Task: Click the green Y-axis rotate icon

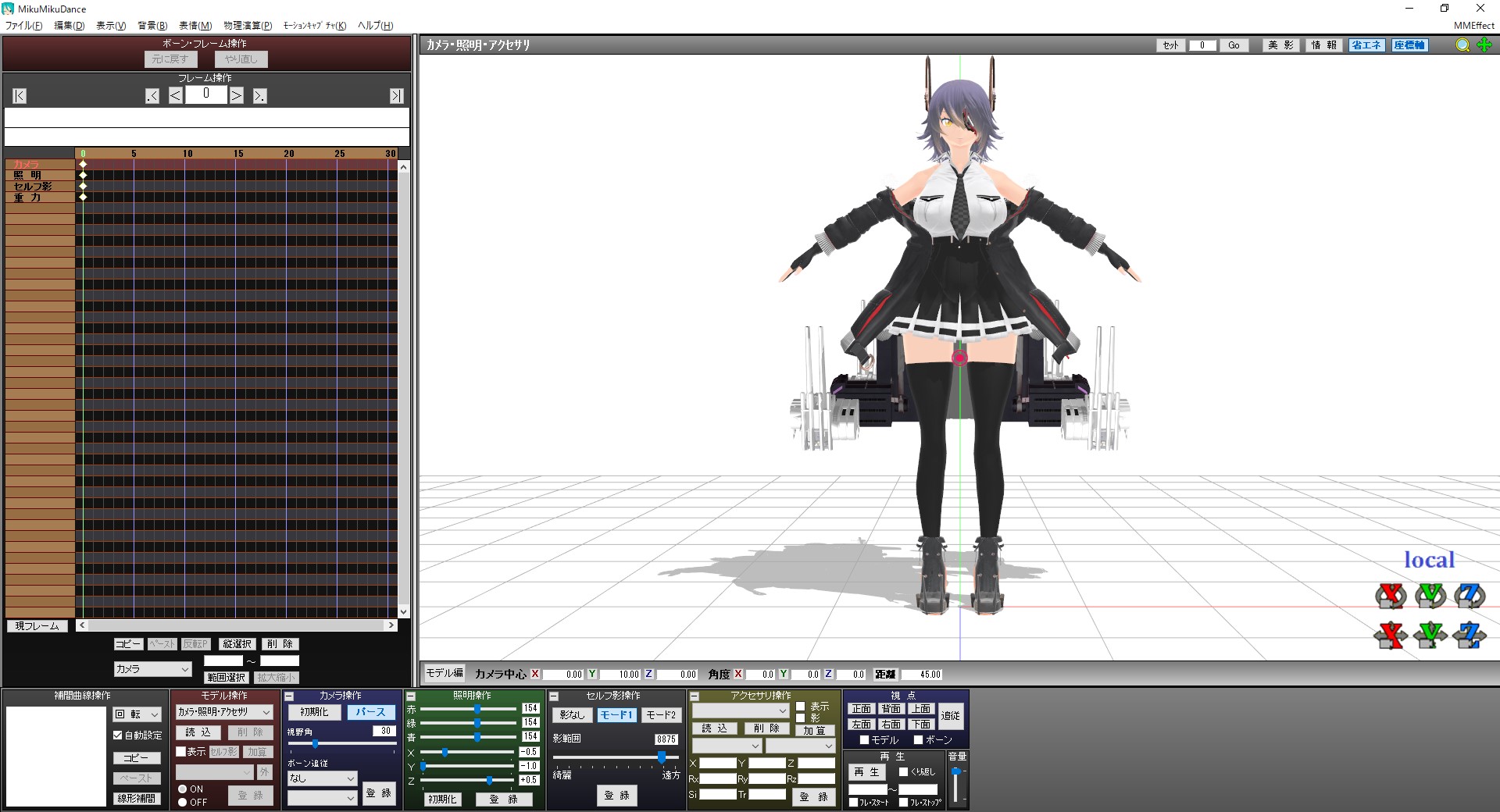Action: pos(1430,596)
